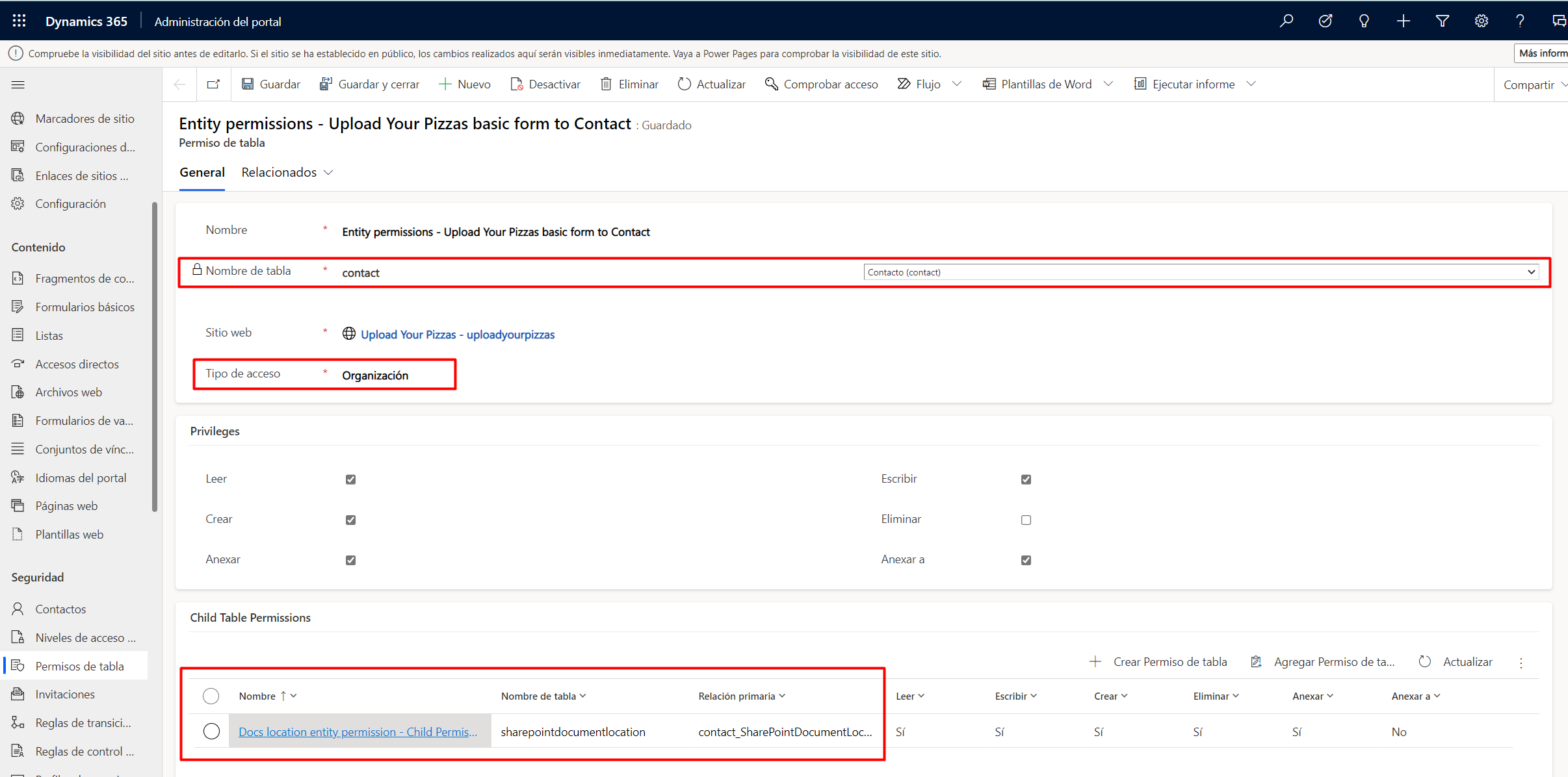Toggle the Escribir privilege checkbox
Image resolution: width=1568 pixels, height=777 pixels.
[x=1026, y=479]
